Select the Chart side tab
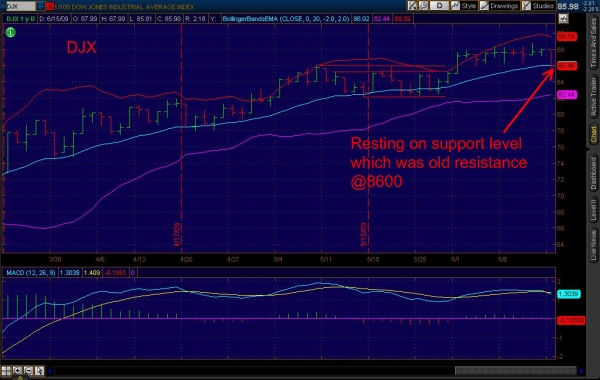This screenshot has height=380, width=600. coord(593,135)
